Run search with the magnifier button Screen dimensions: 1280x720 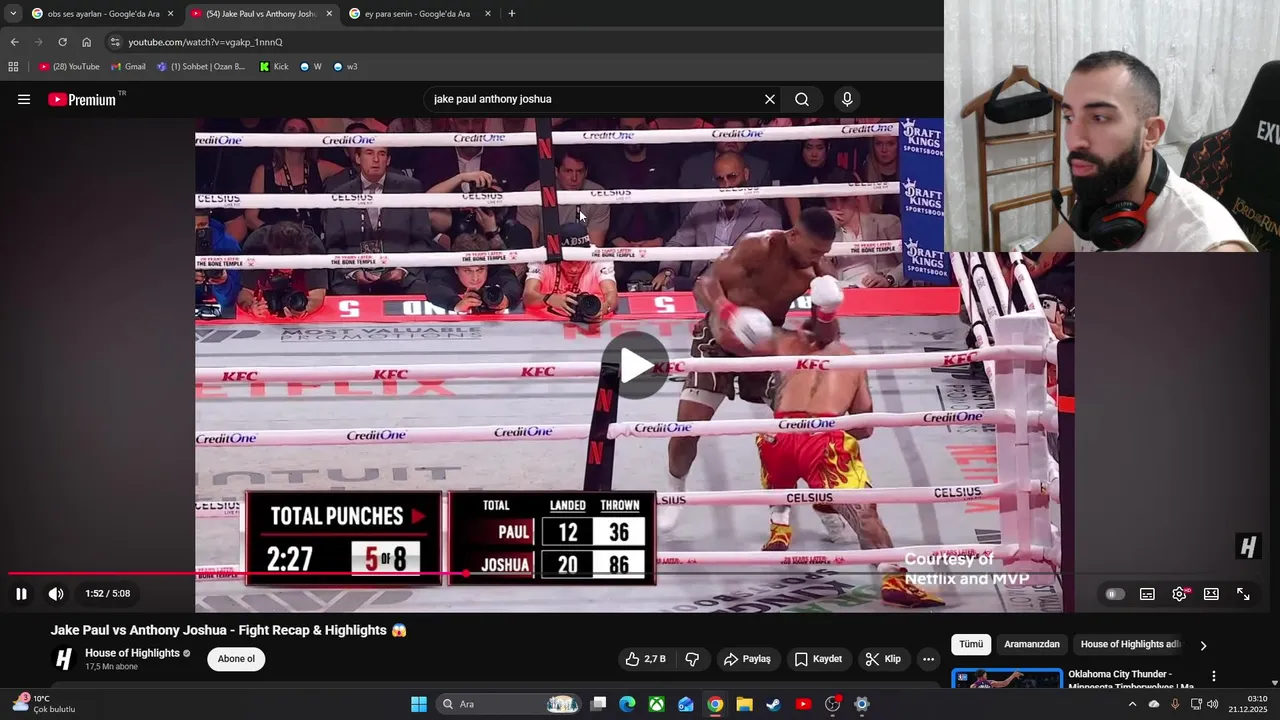(802, 99)
